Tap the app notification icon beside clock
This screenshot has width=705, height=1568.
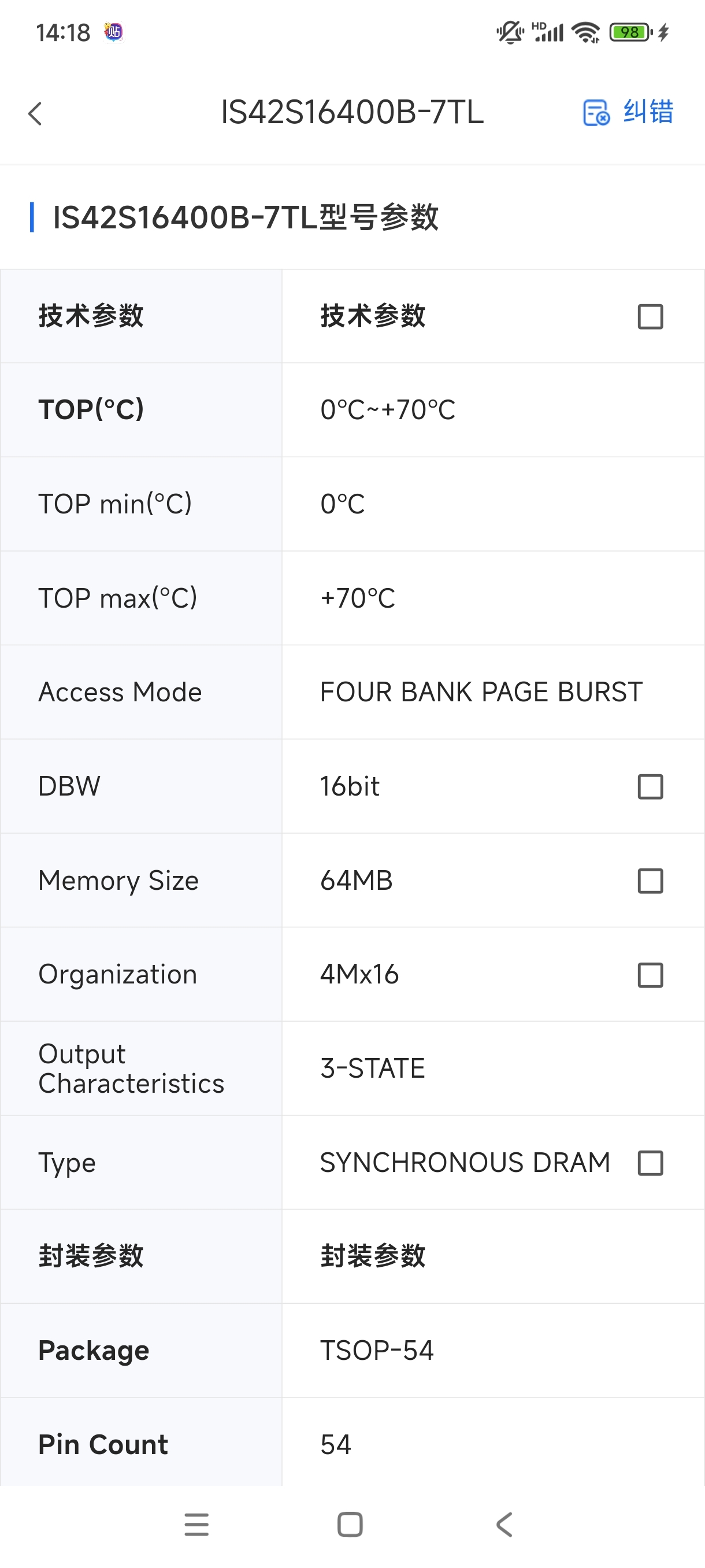click(113, 32)
